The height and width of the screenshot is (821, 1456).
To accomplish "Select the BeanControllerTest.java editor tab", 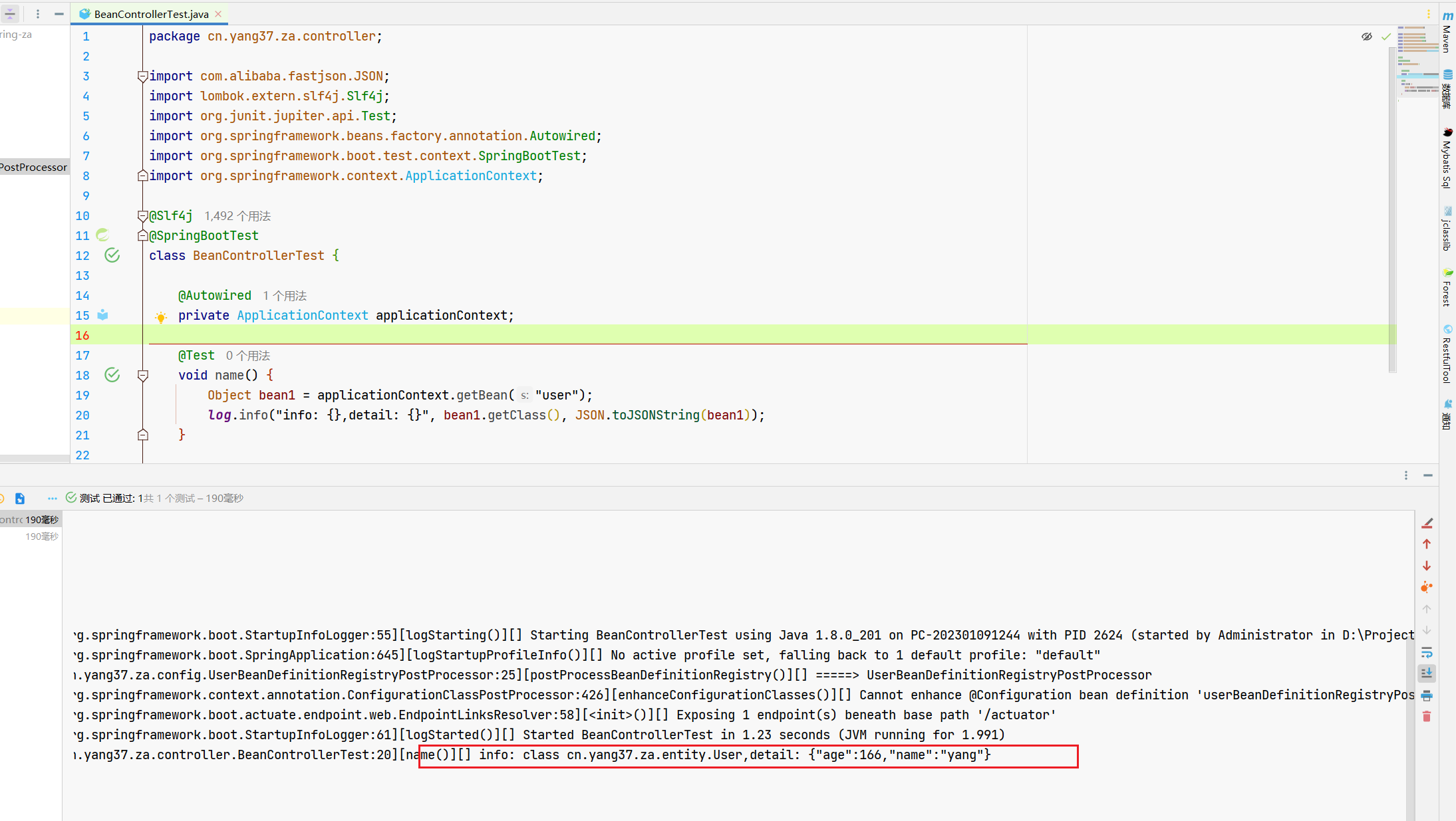I will tap(151, 14).
